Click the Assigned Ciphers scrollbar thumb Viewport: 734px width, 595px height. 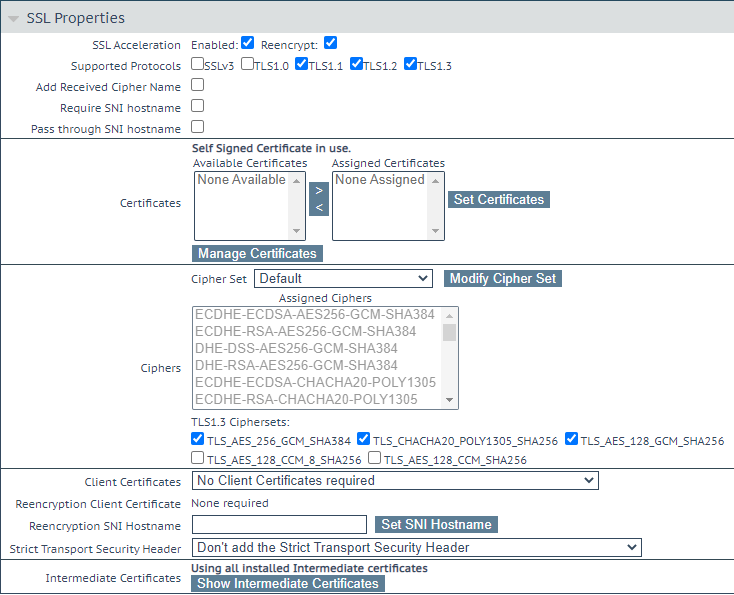pyautogui.click(x=449, y=332)
